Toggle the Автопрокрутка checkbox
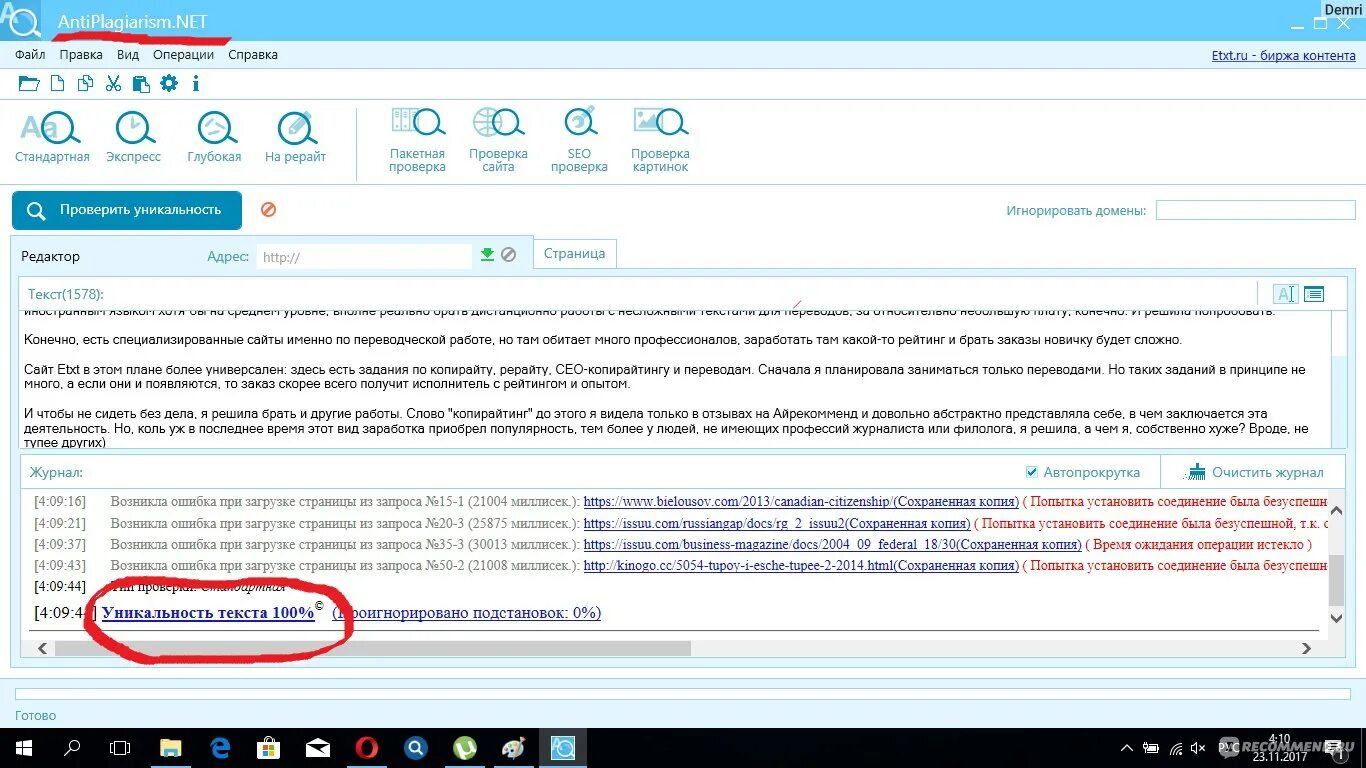 pos(1032,472)
